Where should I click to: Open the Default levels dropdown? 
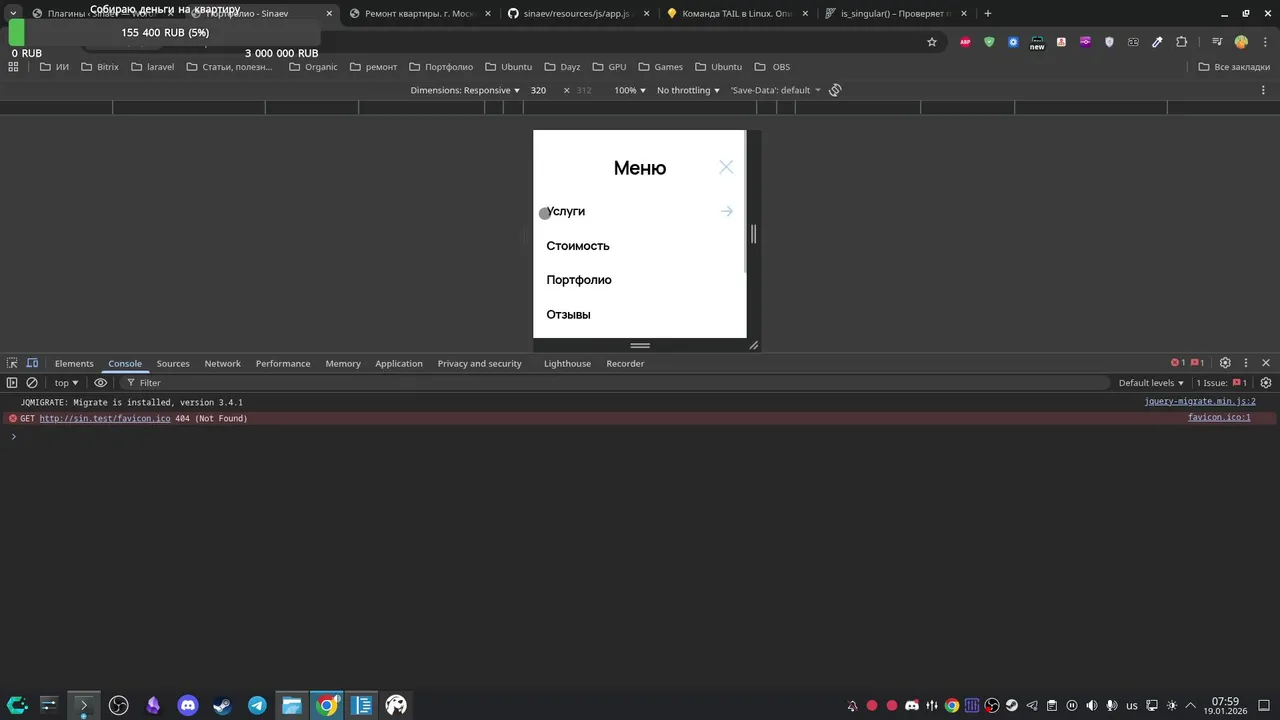click(1151, 383)
